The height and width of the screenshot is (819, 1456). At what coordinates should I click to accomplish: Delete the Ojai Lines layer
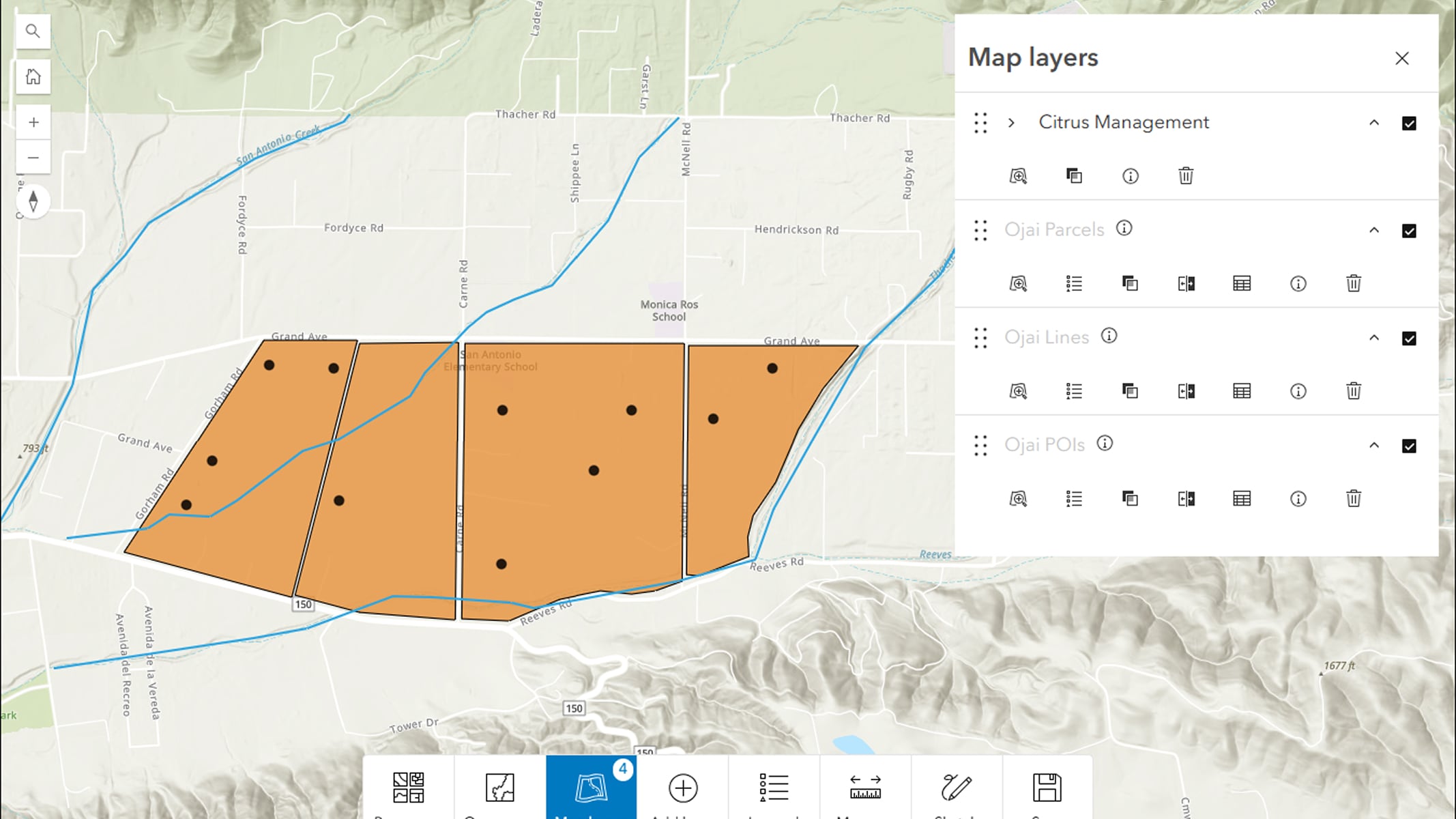pyautogui.click(x=1354, y=391)
